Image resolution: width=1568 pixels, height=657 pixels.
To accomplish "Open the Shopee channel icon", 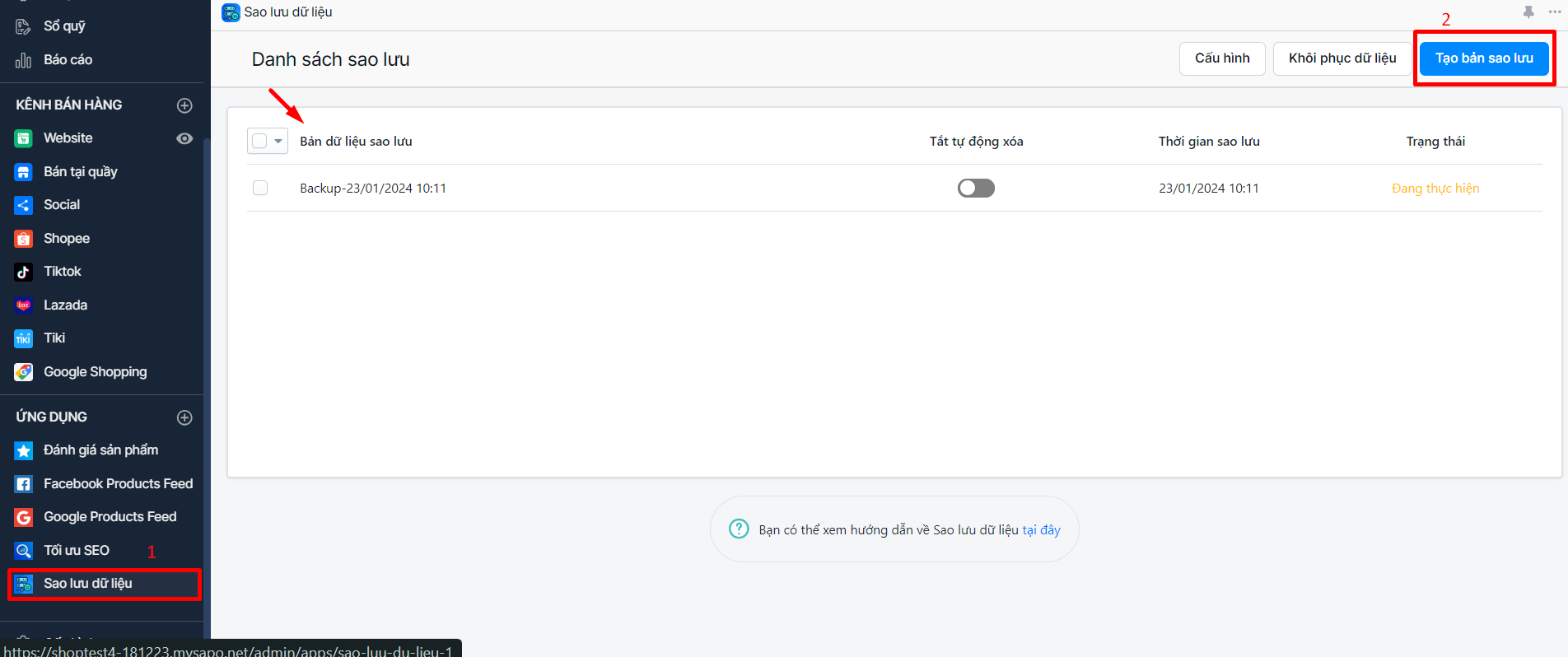I will tap(23, 239).
